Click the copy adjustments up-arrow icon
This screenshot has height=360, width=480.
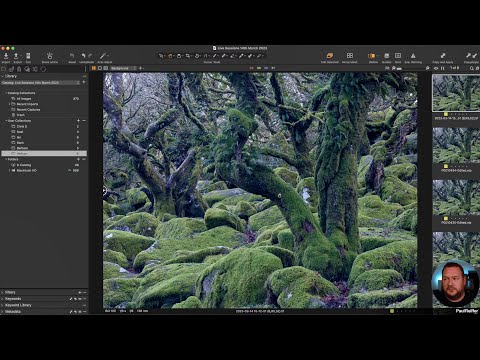pyautogui.click(x=468, y=56)
